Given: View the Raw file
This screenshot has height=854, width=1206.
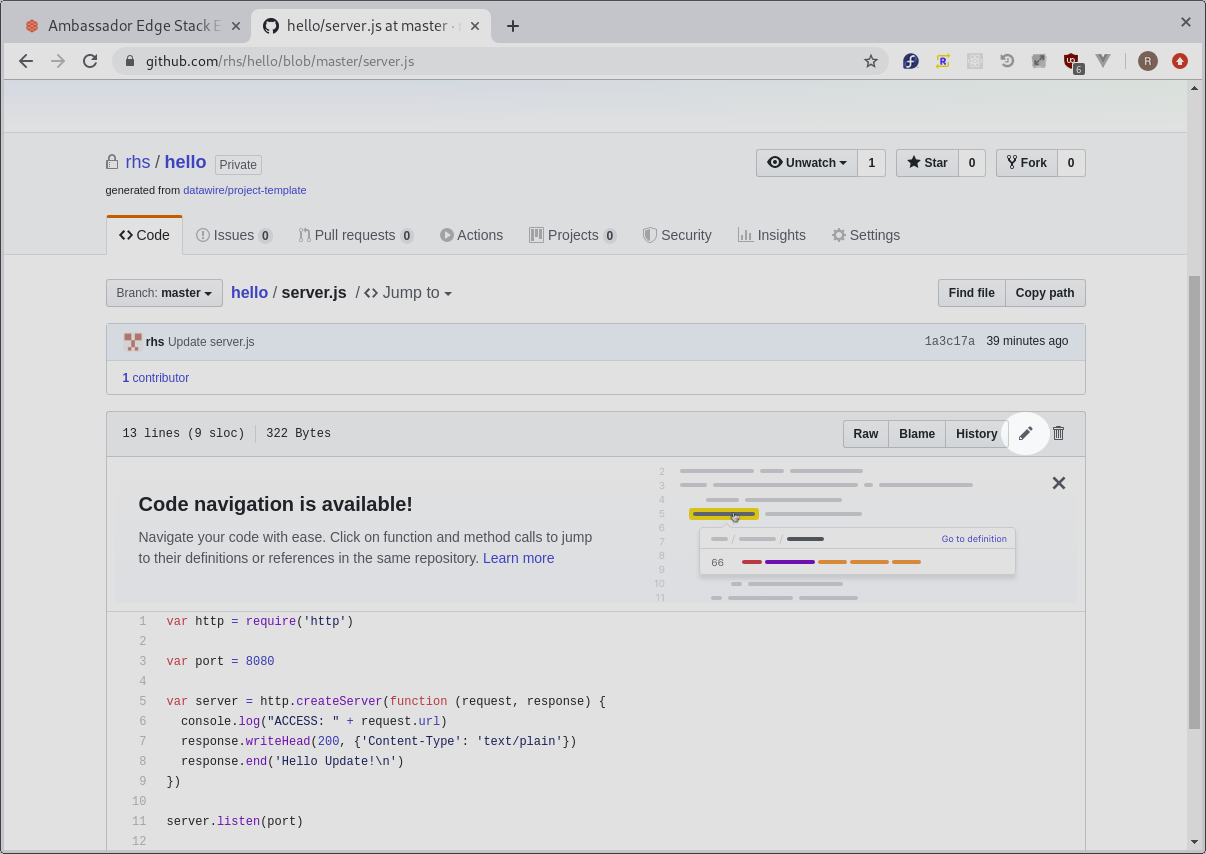Looking at the screenshot, I should click(866, 434).
